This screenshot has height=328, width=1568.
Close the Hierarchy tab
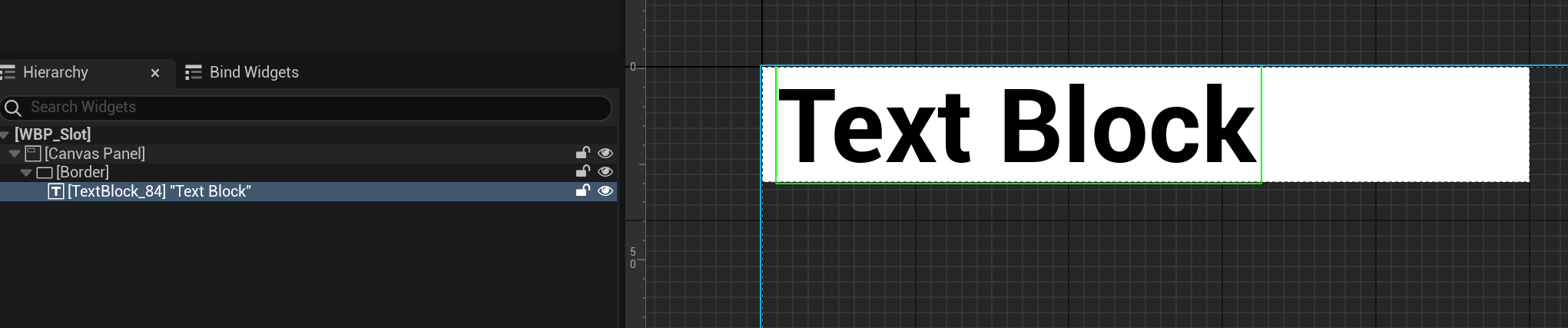tap(155, 73)
